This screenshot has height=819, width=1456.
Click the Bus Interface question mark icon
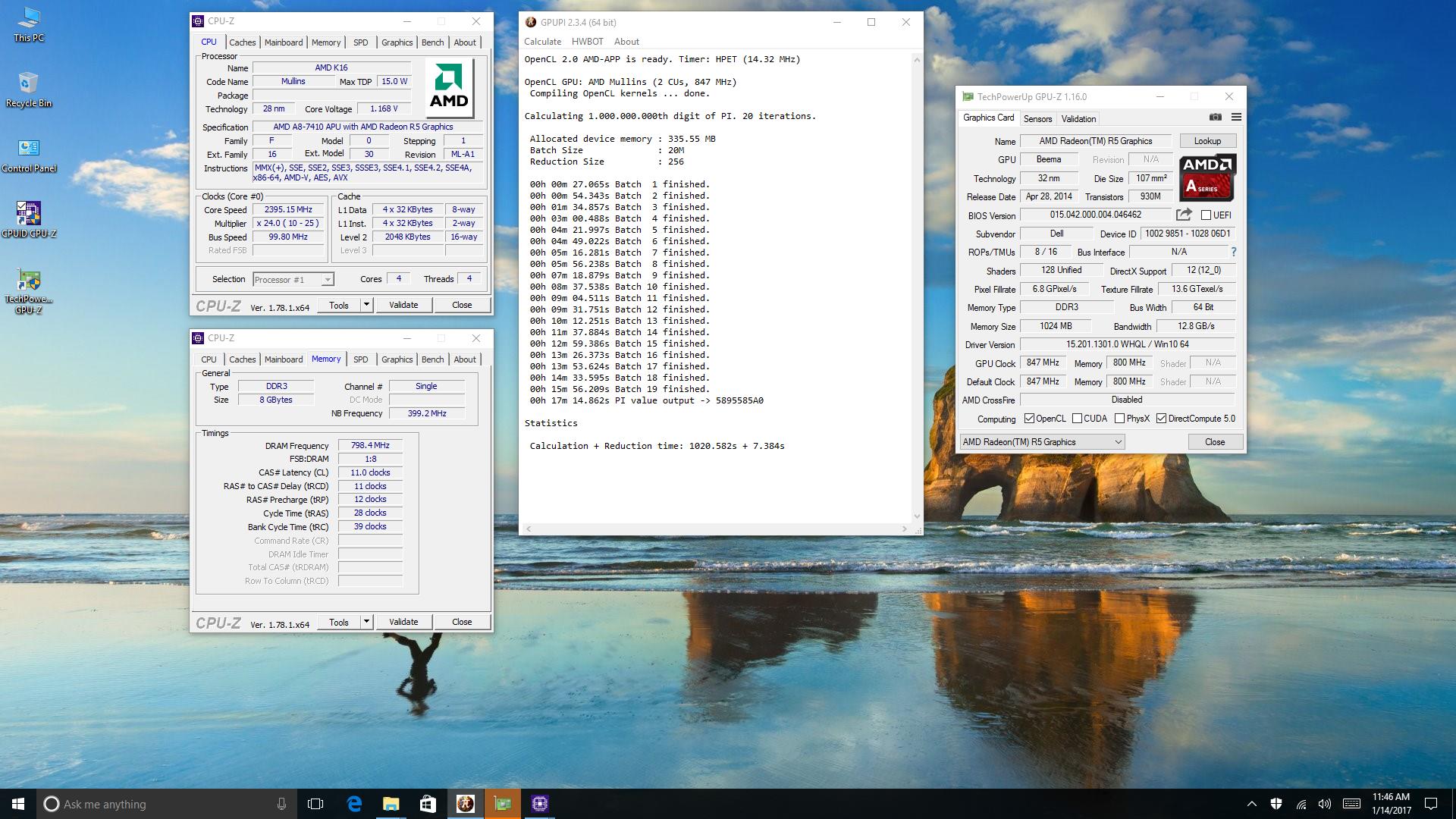coord(1233,252)
